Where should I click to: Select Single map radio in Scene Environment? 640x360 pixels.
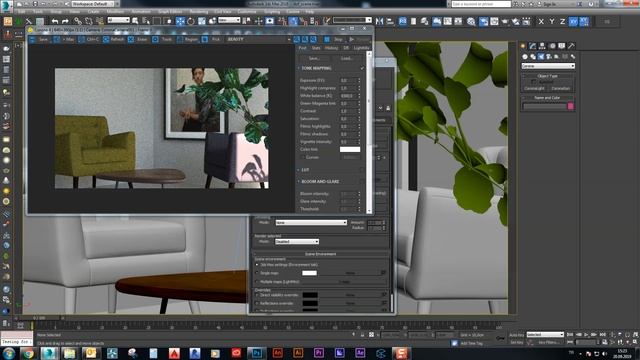click(x=257, y=273)
